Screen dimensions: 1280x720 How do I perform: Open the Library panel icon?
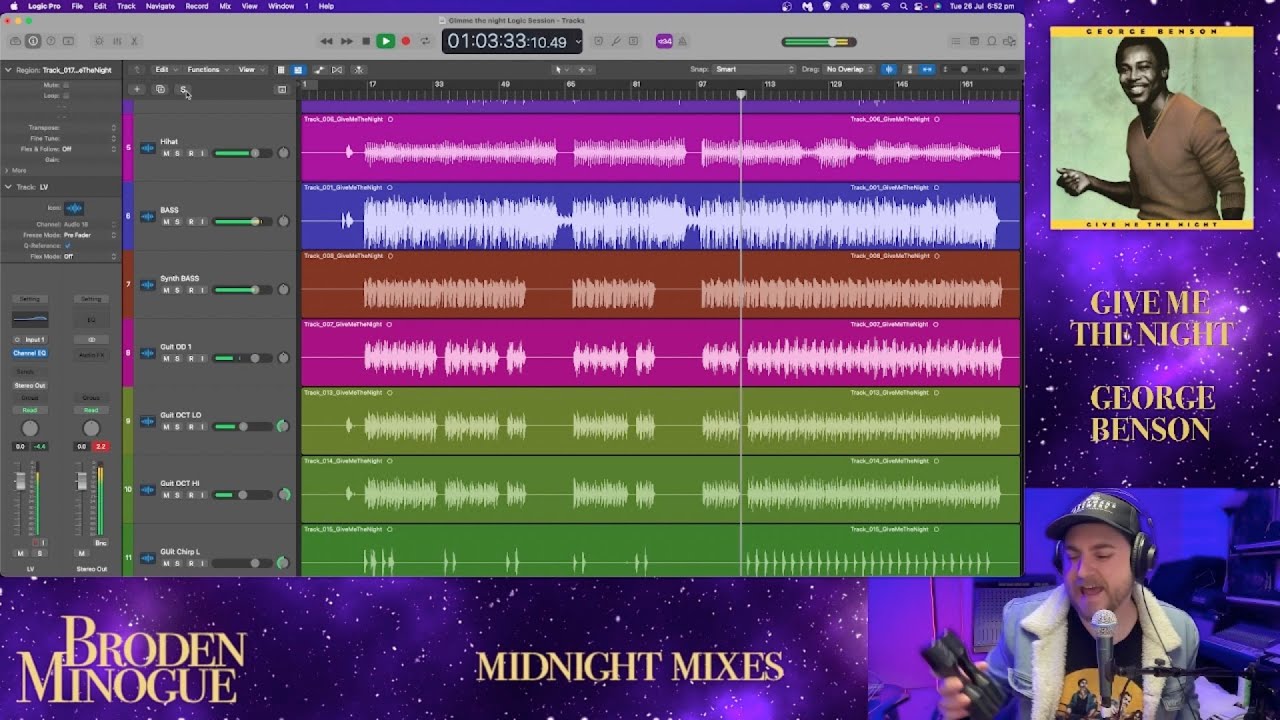pyautogui.click(x=15, y=41)
